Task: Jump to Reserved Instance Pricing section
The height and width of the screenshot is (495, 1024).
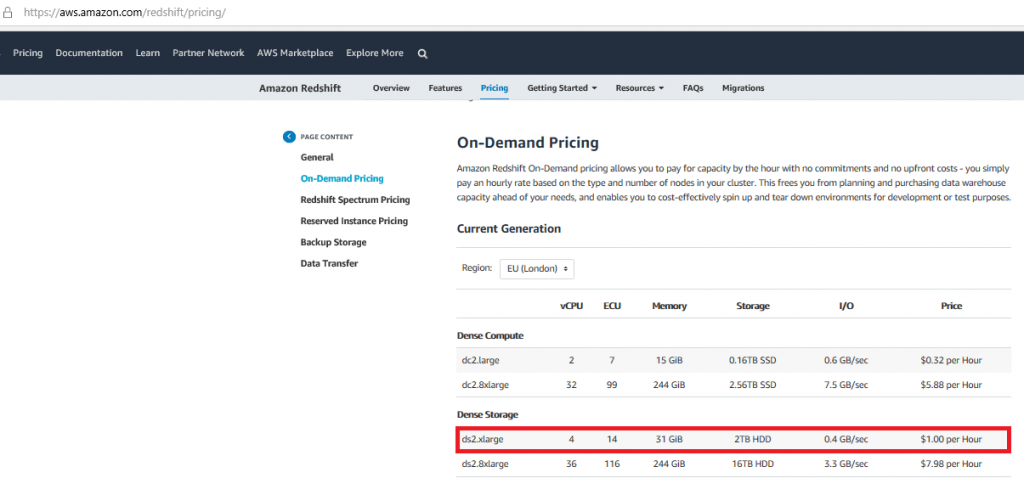Action: coord(354,221)
